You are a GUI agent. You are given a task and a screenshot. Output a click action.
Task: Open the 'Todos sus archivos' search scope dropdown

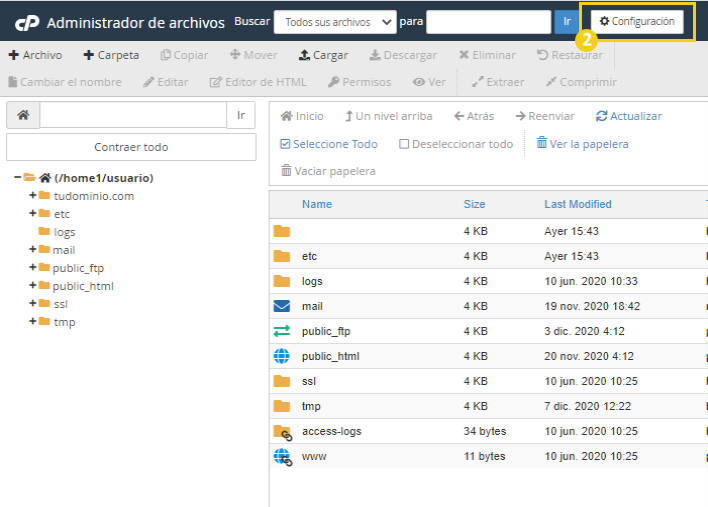click(x=335, y=22)
